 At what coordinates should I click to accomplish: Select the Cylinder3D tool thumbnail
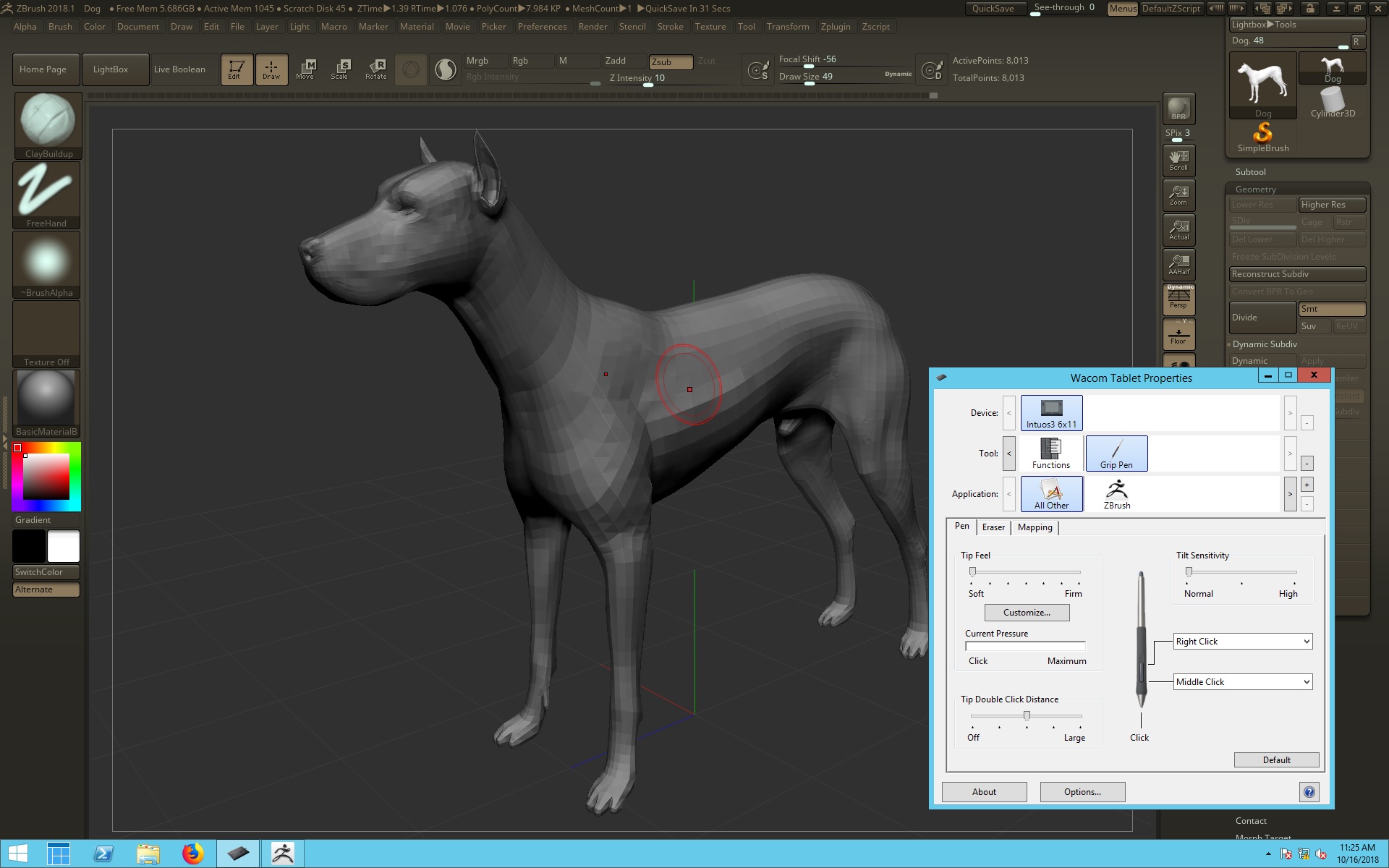[1333, 103]
